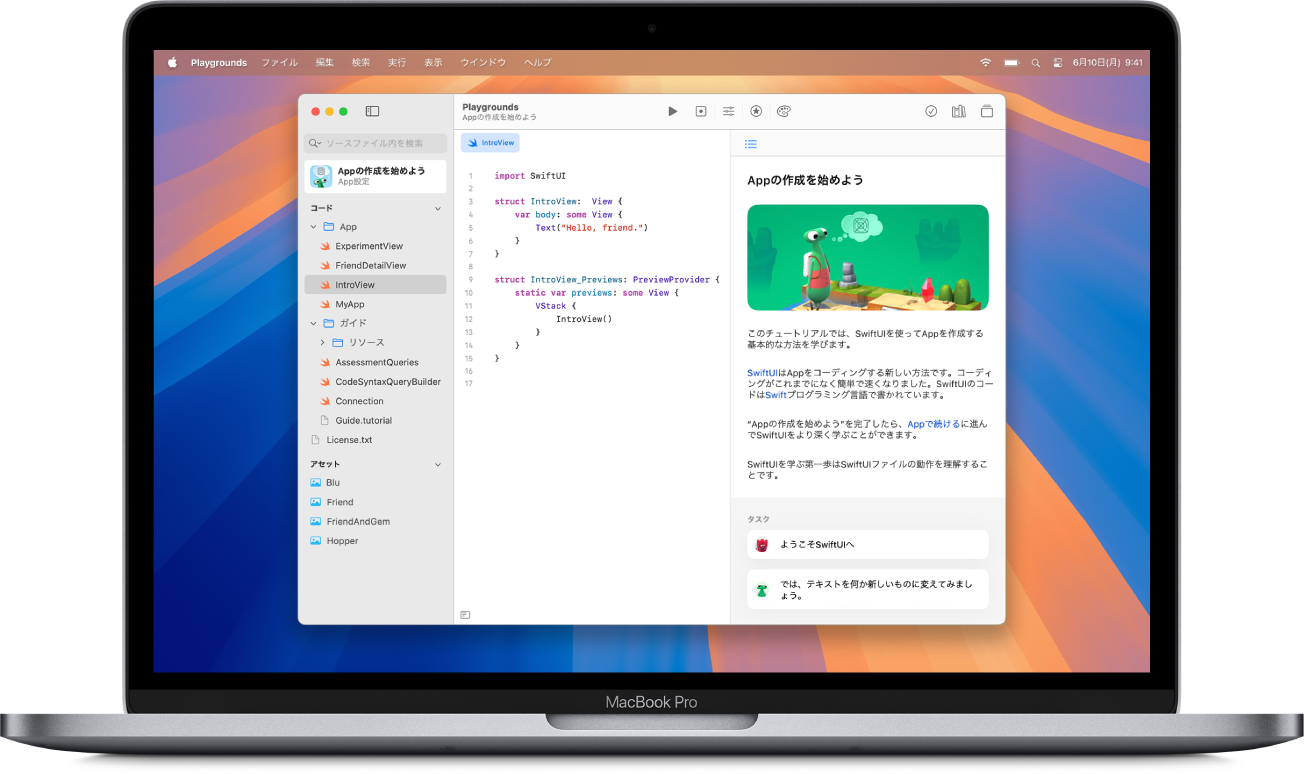
Task: Click the magnifier icon in the search field
Action: [x=315, y=144]
